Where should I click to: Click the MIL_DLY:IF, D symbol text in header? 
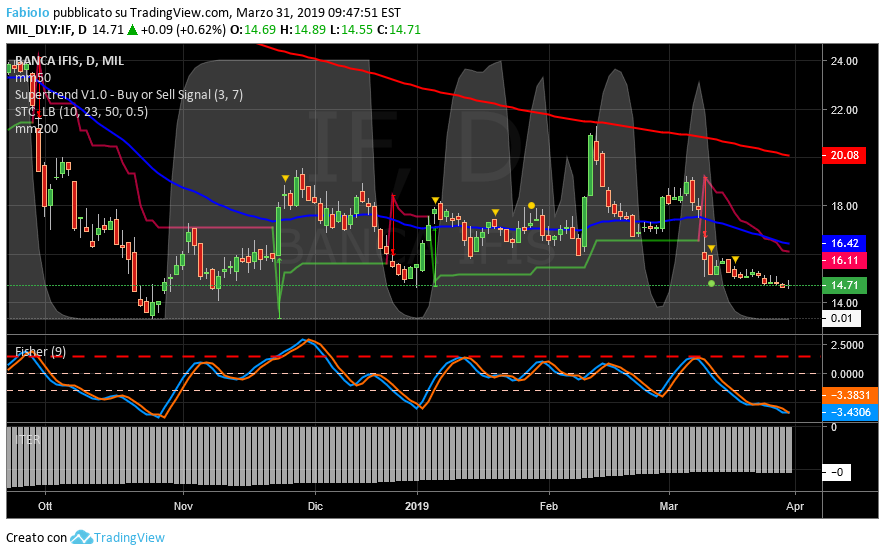coord(46,30)
